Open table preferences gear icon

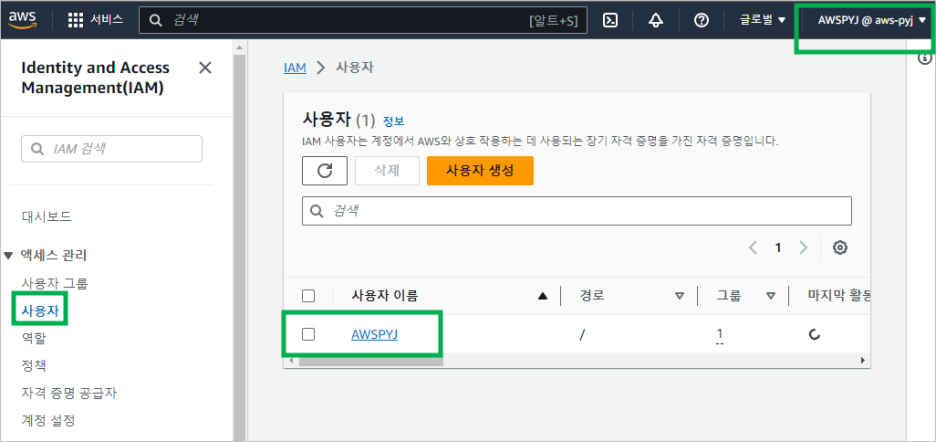click(840, 247)
